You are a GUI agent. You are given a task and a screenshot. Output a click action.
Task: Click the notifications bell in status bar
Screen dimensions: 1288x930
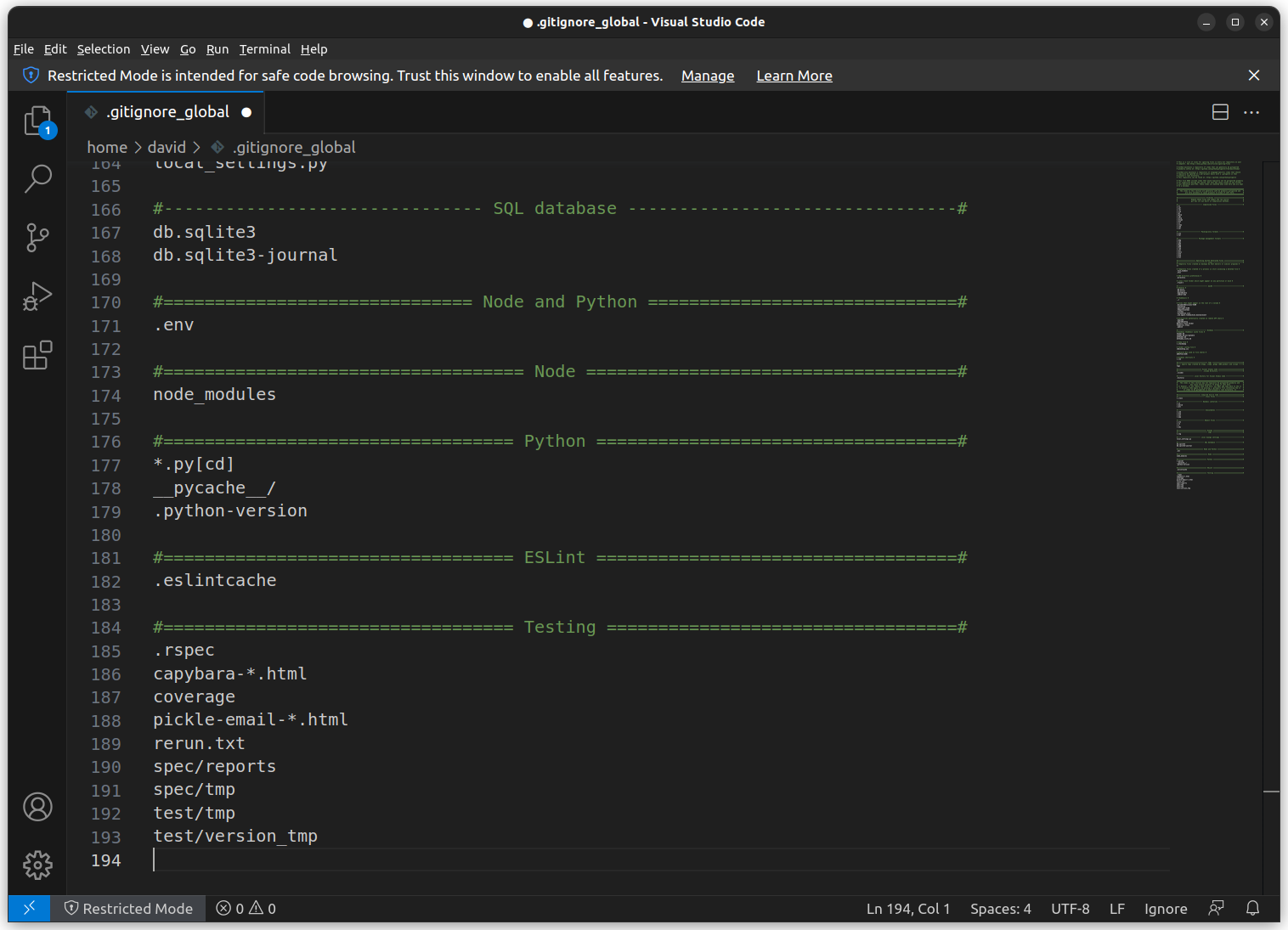point(1252,908)
